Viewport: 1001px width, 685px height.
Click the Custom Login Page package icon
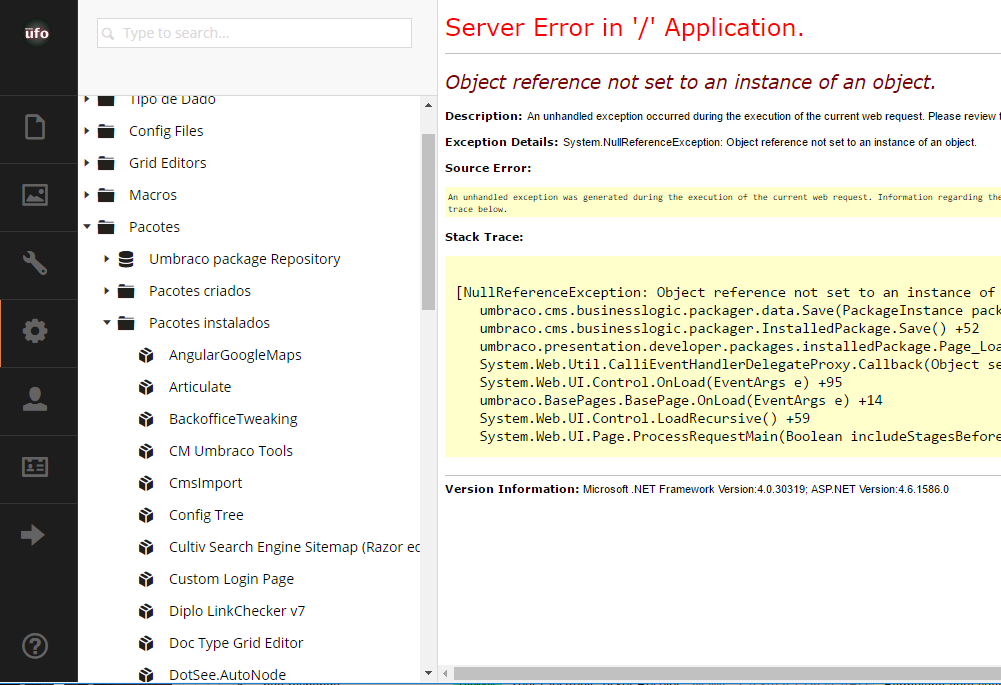[x=146, y=579]
